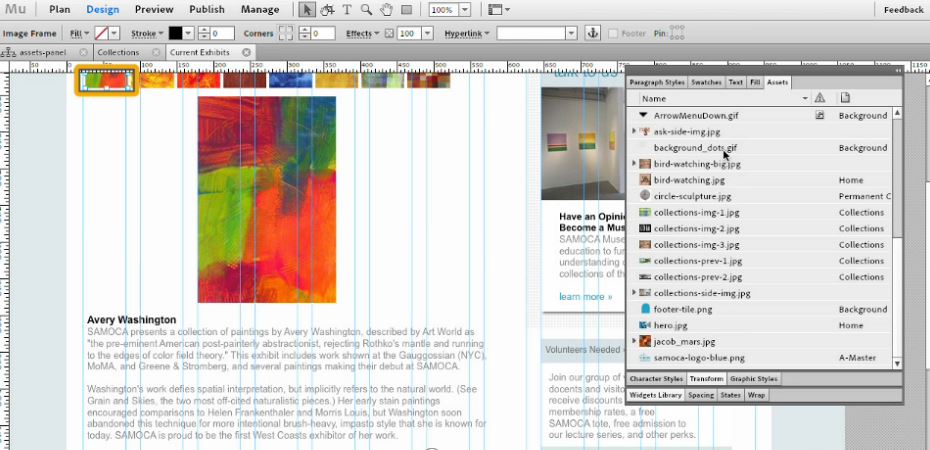Open the opacity value dropdown
This screenshot has height=450, width=930.
pyautogui.click(x=428, y=34)
